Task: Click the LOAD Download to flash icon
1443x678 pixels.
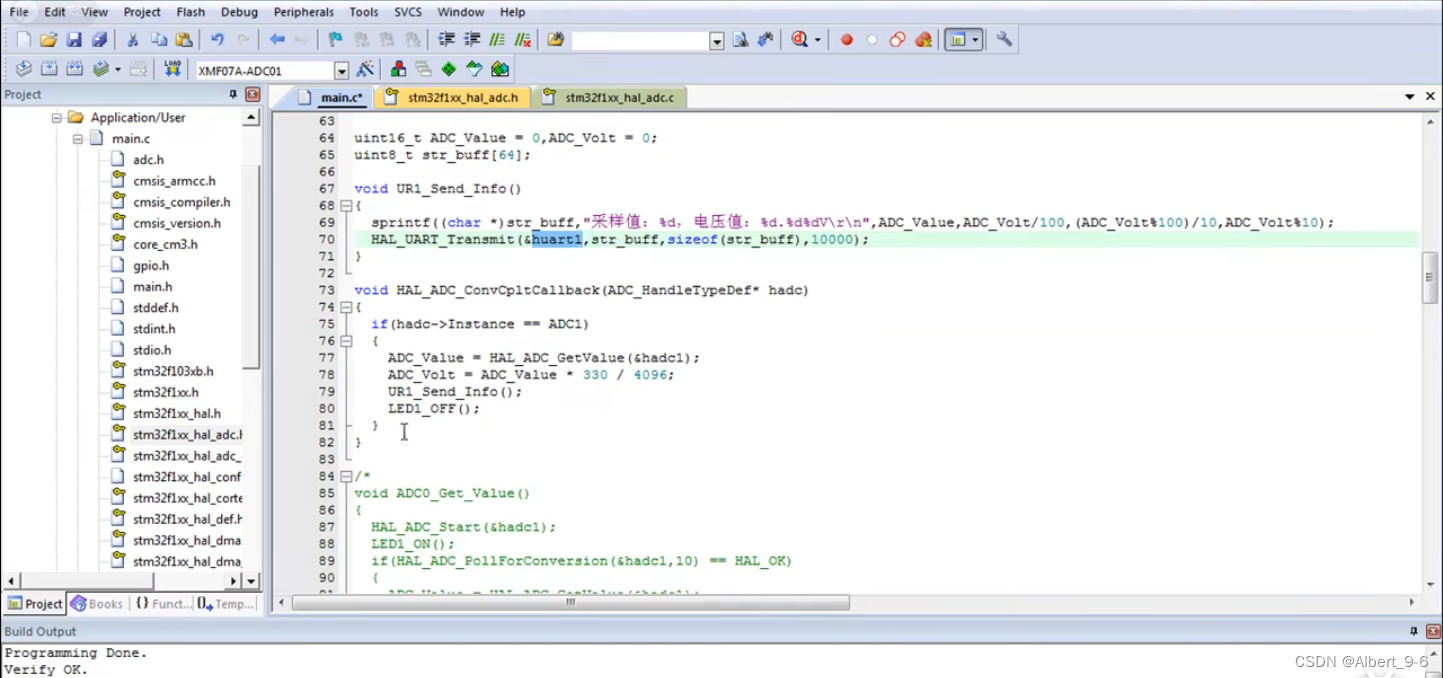Action: [171, 68]
